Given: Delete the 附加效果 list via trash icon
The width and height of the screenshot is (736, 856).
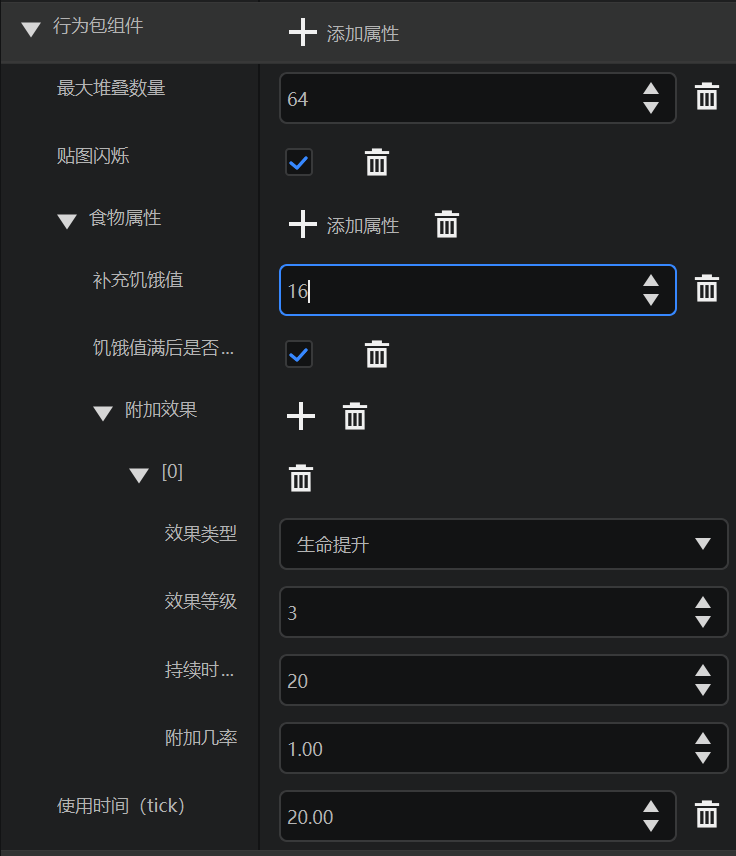Looking at the screenshot, I should click(x=355, y=417).
